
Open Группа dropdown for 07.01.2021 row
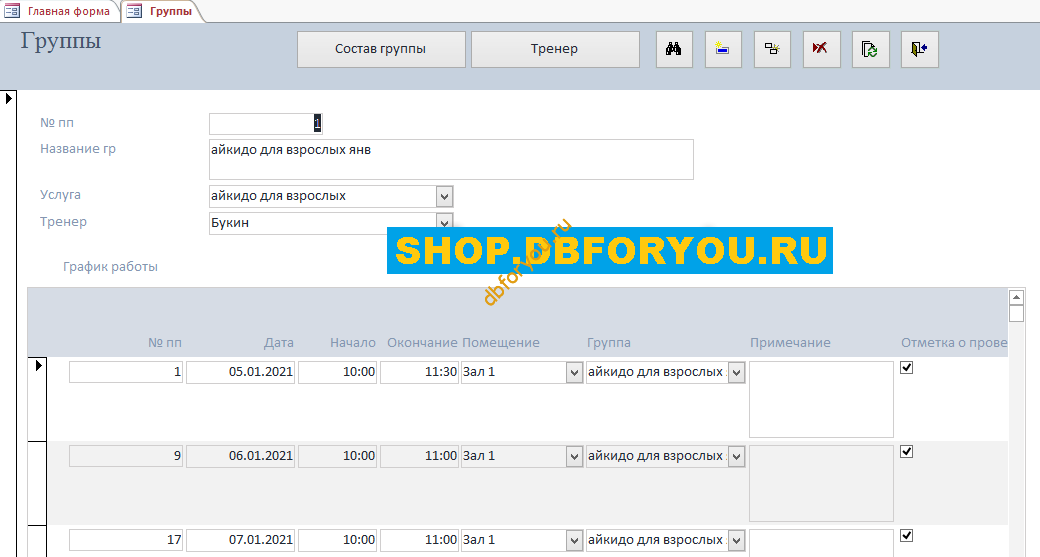(x=736, y=541)
